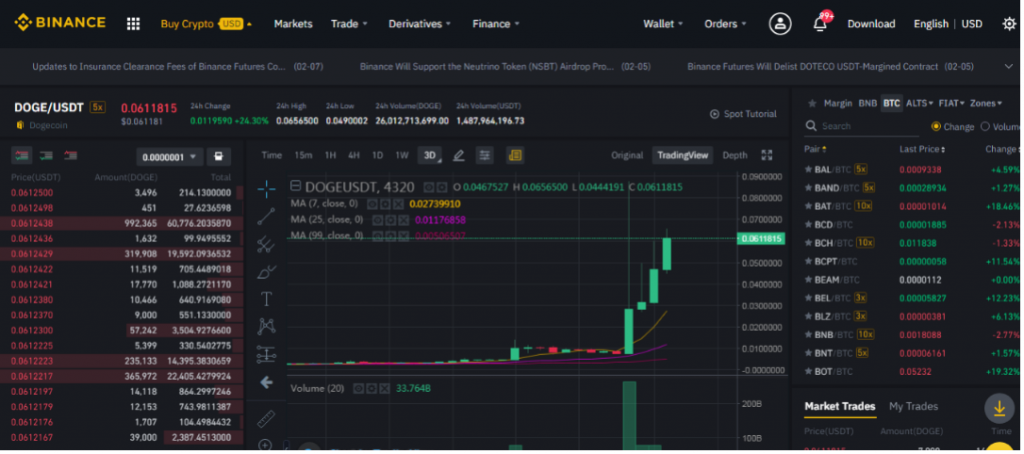Select the Text annotation tool
The width and height of the screenshot is (1024, 454).
[x=266, y=299]
